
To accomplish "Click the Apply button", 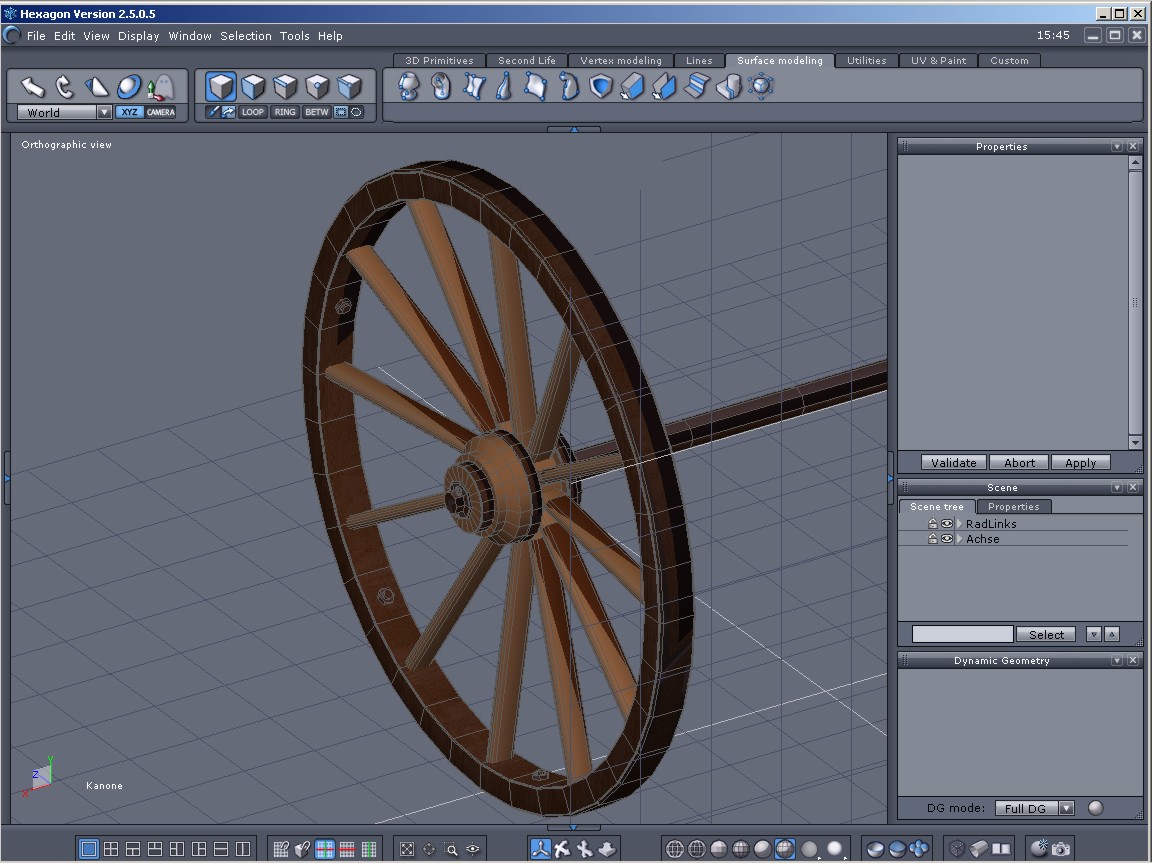I will pos(1080,463).
